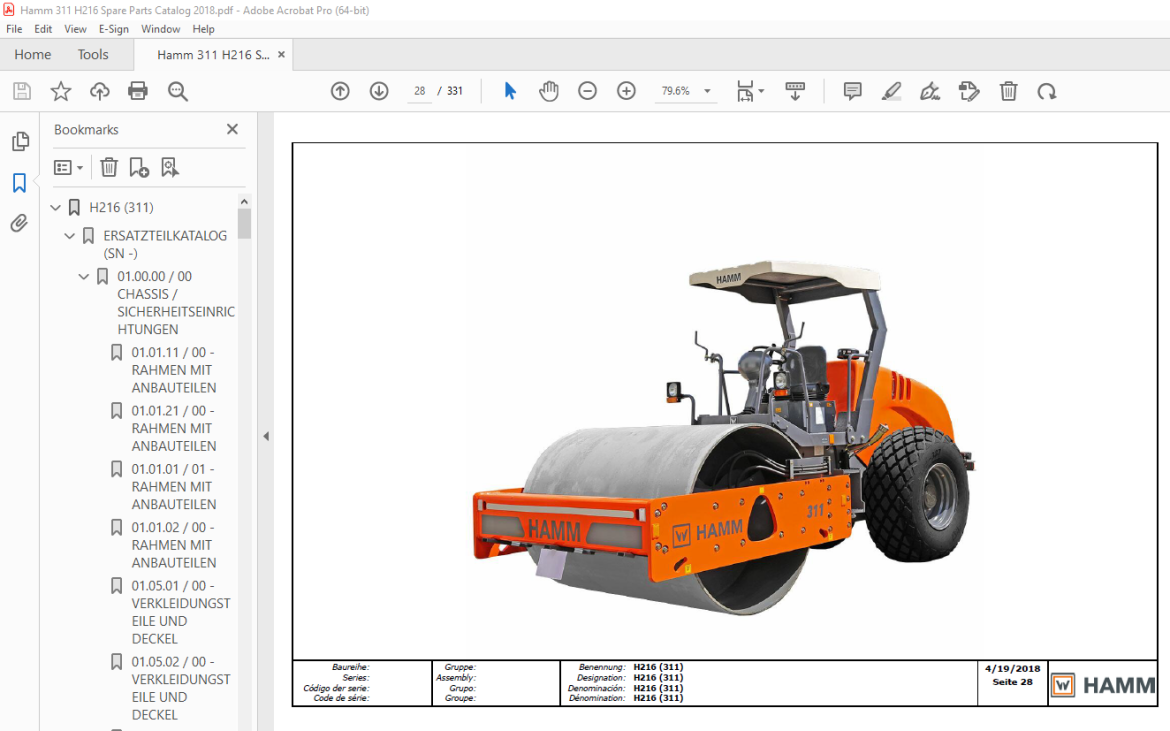Open the sign document pen tool
This screenshot has height=731, width=1170.
coord(930,91)
